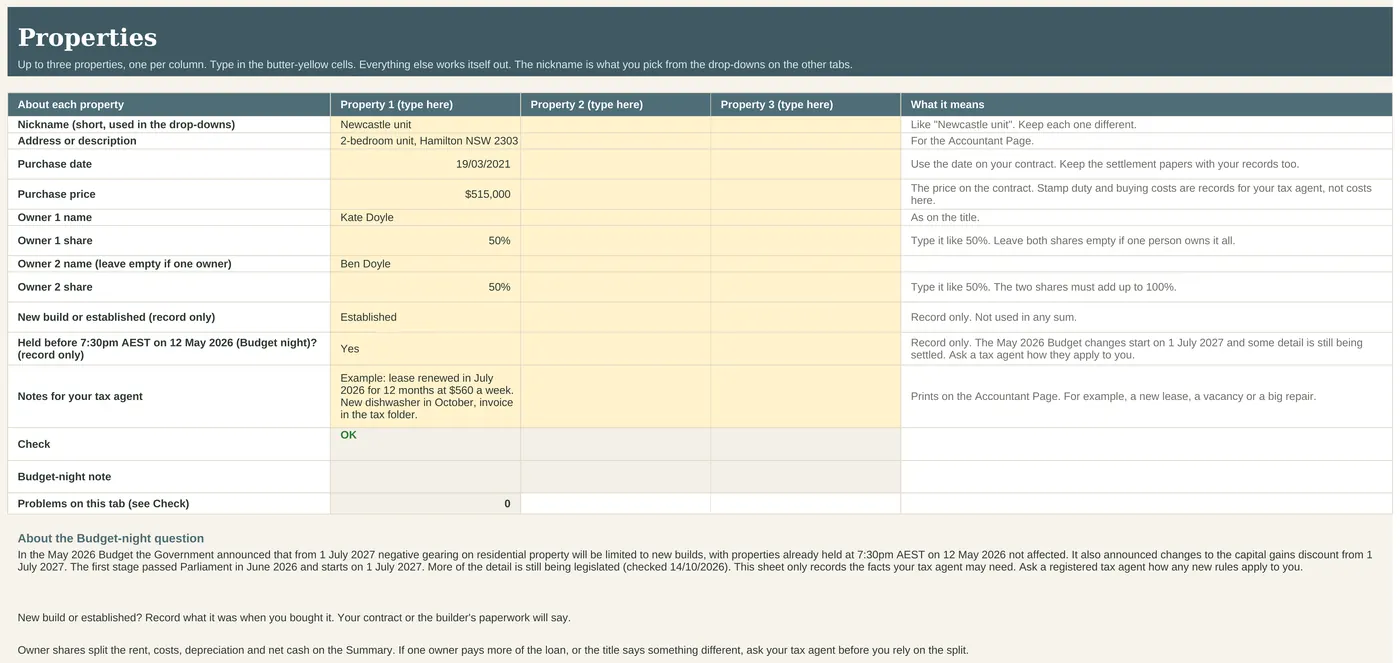
Task: Click the 'New build or established (record only)' label
Action: (x=116, y=317)
